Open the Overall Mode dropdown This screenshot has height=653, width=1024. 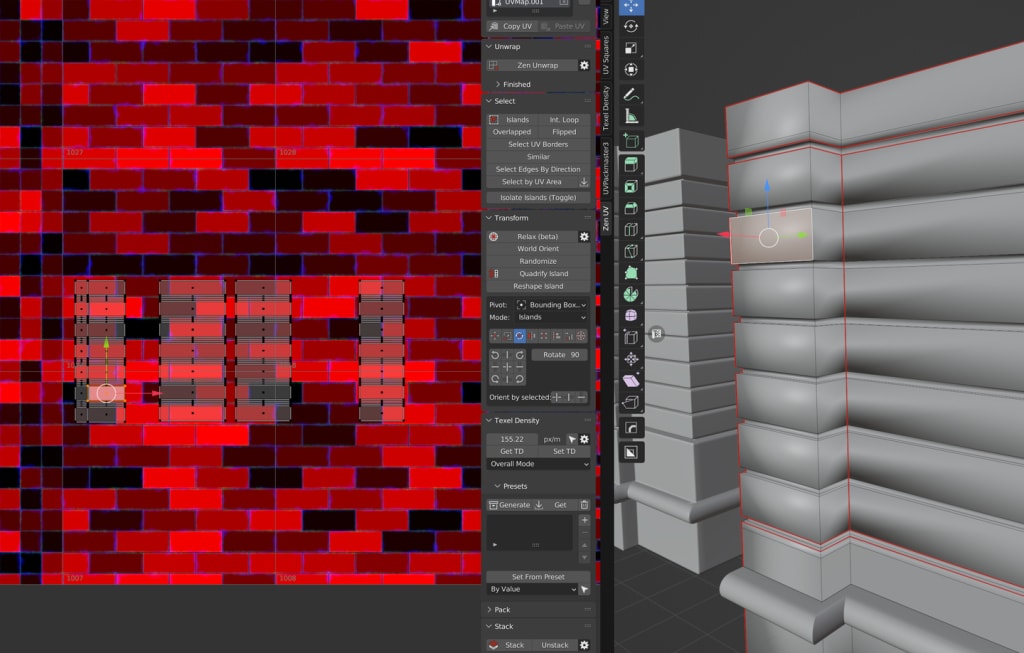pos(538,464)
